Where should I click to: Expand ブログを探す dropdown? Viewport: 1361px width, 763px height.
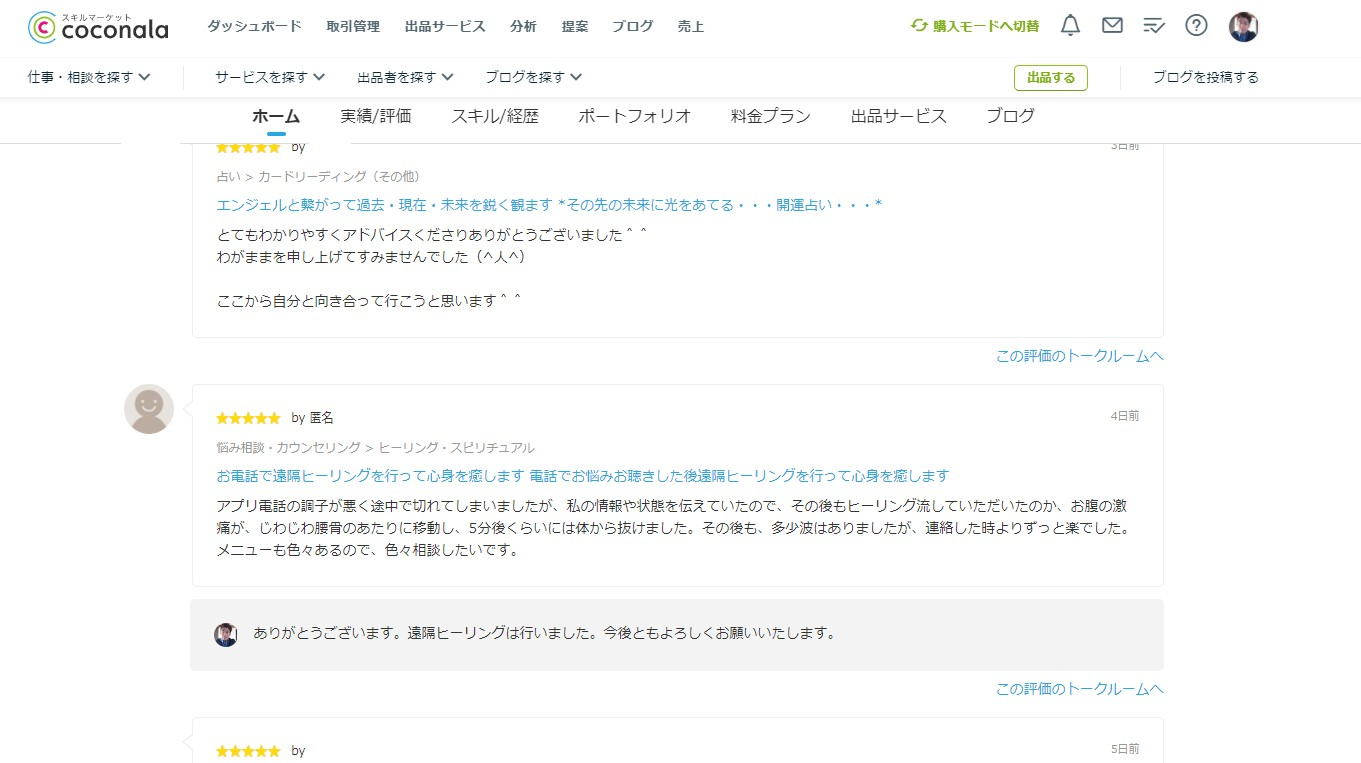click(533, 77)
